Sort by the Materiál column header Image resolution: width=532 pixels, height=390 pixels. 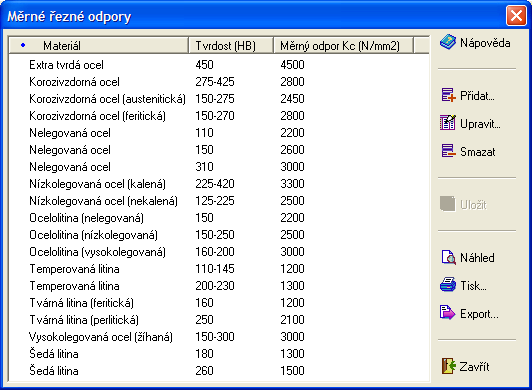coord(98,45)
